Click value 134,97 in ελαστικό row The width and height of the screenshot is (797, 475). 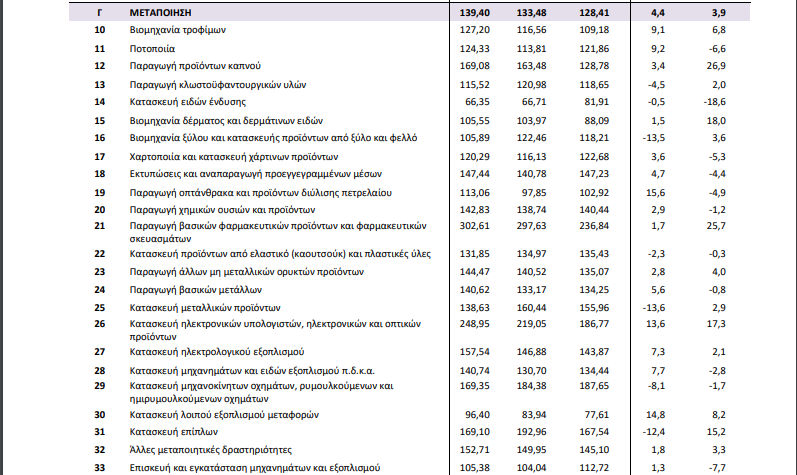(532, 254)
